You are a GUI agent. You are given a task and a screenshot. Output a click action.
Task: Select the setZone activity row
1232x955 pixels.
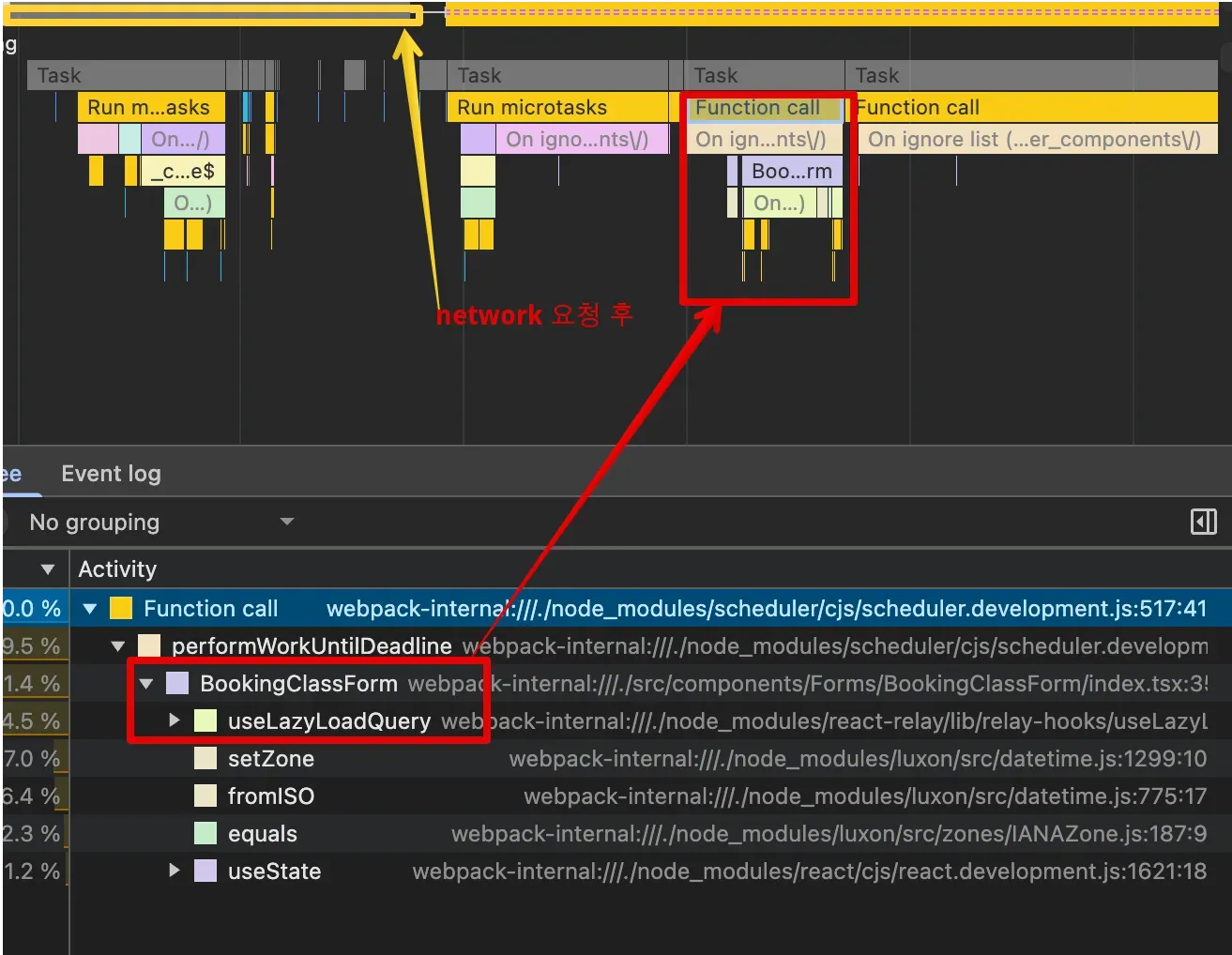[x=271, y=759]
